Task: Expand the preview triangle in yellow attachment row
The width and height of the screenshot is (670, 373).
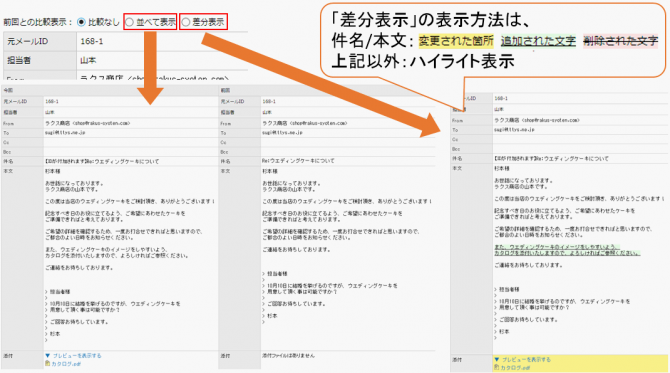Action: (x=497, y=360)
